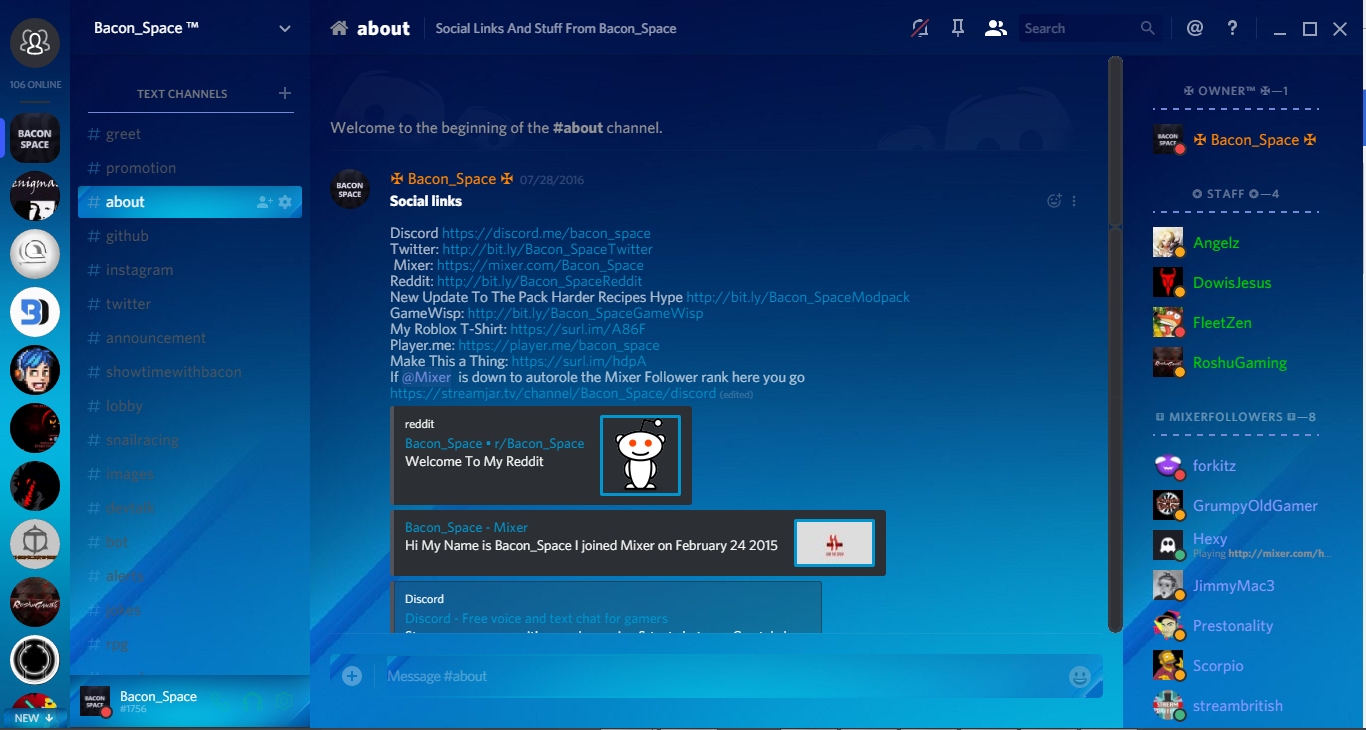Image resolution: width=1366 pixels, height=730 pixels.
Task: Open the mixer.com/Bacon_Space link
Action: pos(540,265)
